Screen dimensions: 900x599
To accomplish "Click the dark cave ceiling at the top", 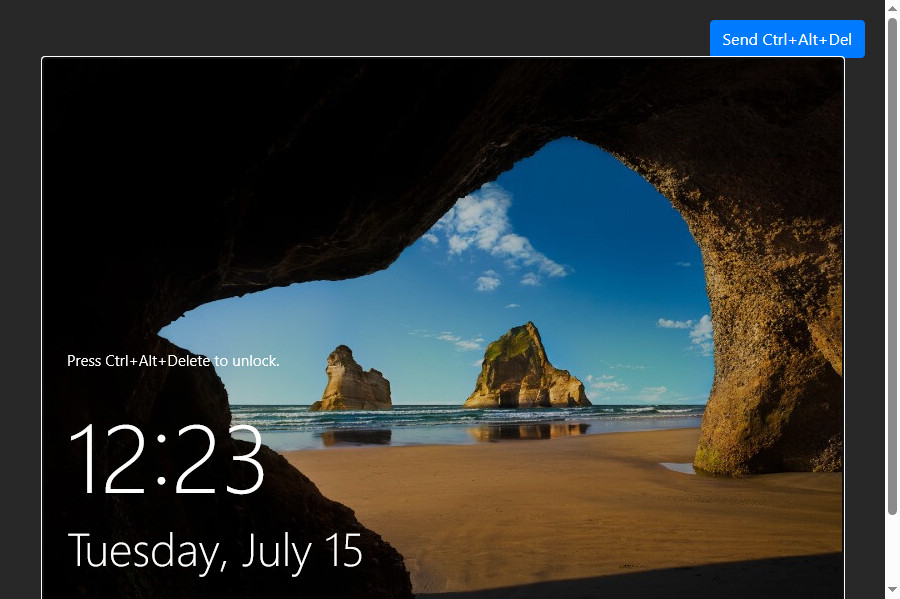I will [300, 110].
